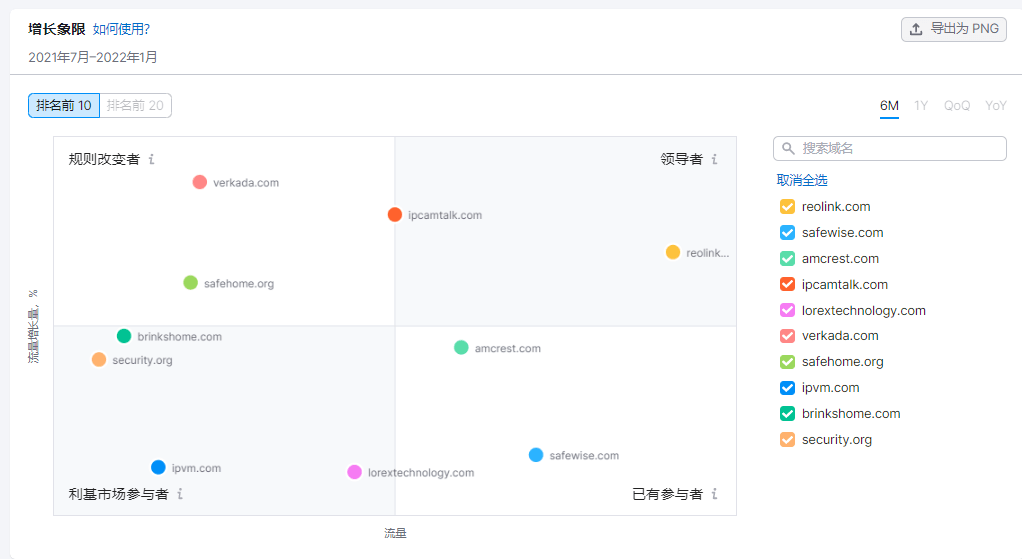1022x559 pixels.
Task: Disable the lorextechnology.com checkbox
Action: tap(787, 310)
